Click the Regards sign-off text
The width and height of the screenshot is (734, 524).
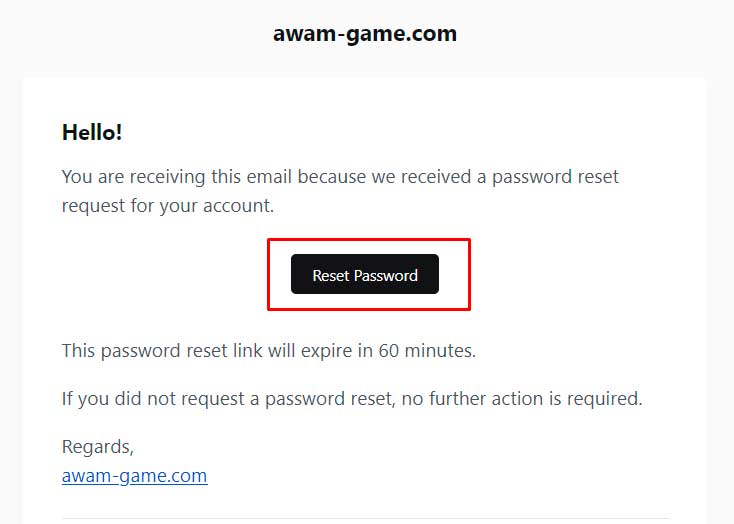[97, 446]
